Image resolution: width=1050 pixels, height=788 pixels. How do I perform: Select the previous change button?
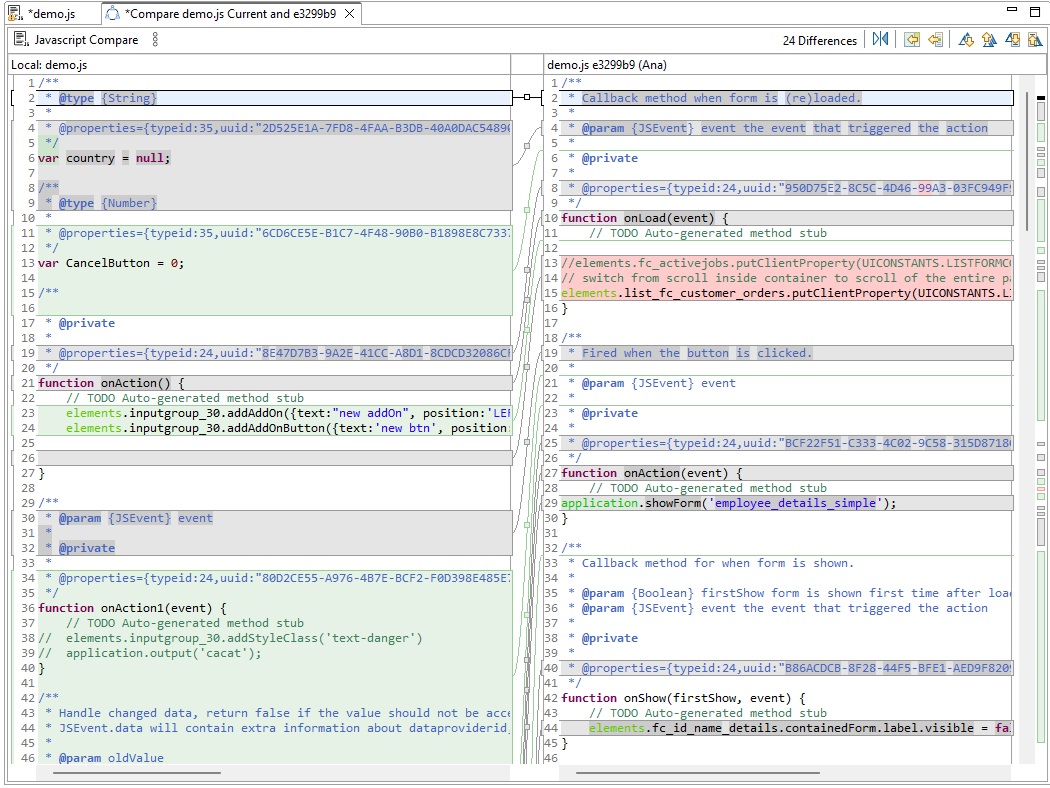point(1034,40)
